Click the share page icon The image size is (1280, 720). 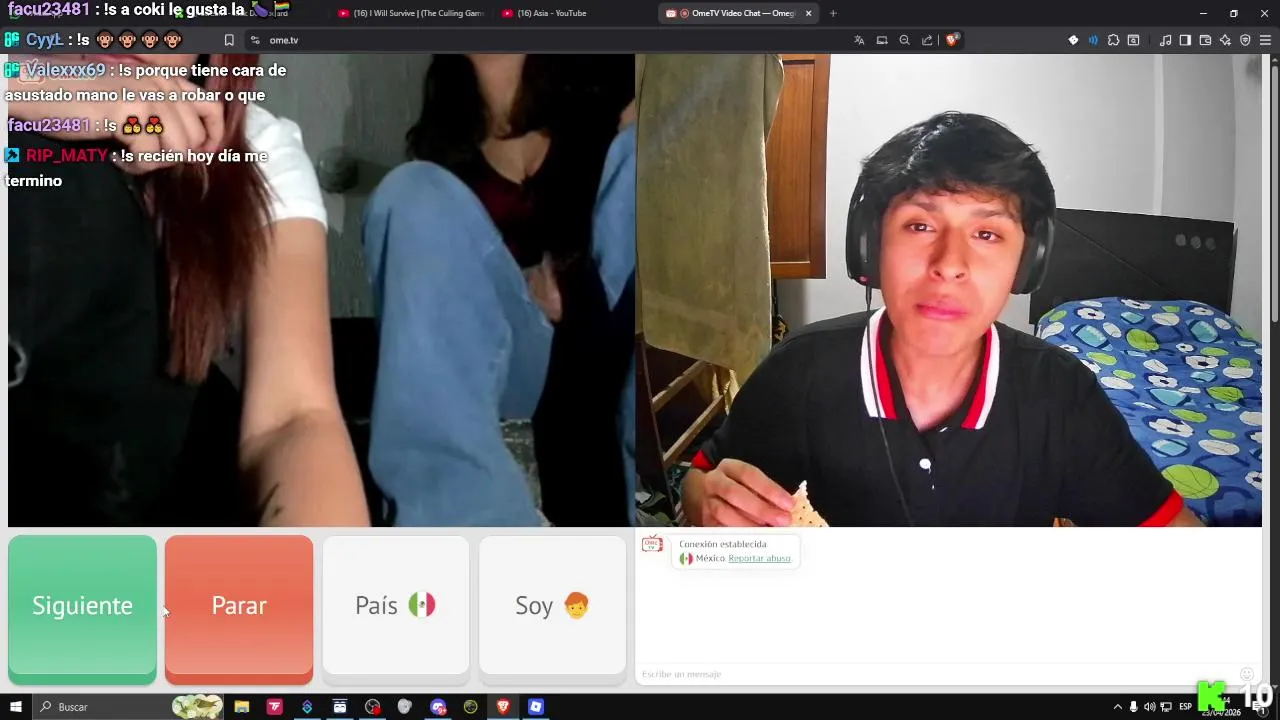[927, 40]
